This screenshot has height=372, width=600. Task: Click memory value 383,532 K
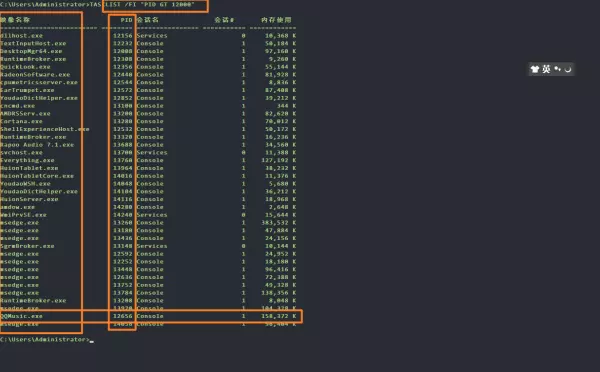[279, 223]
